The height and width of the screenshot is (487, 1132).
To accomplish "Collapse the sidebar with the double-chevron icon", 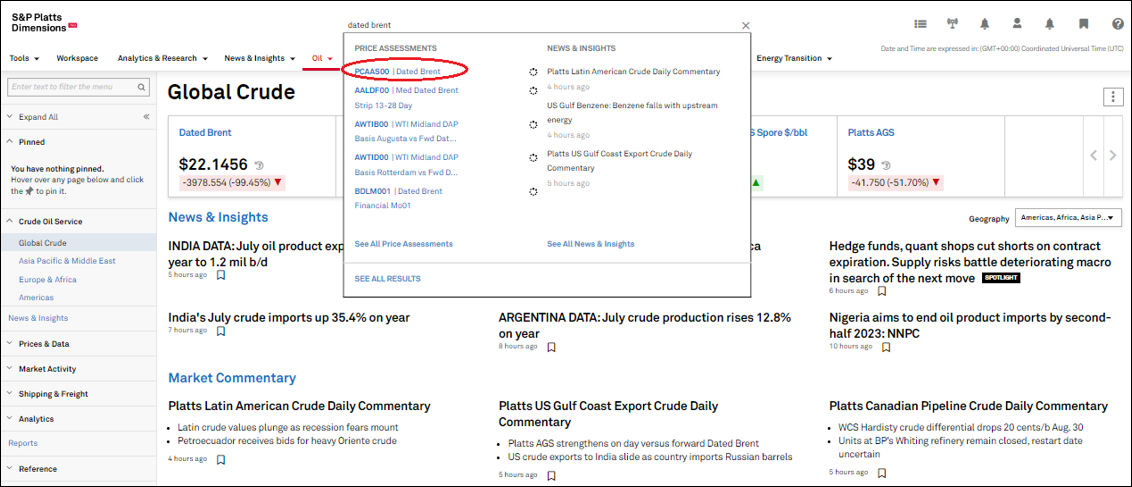I will point(145,117).
